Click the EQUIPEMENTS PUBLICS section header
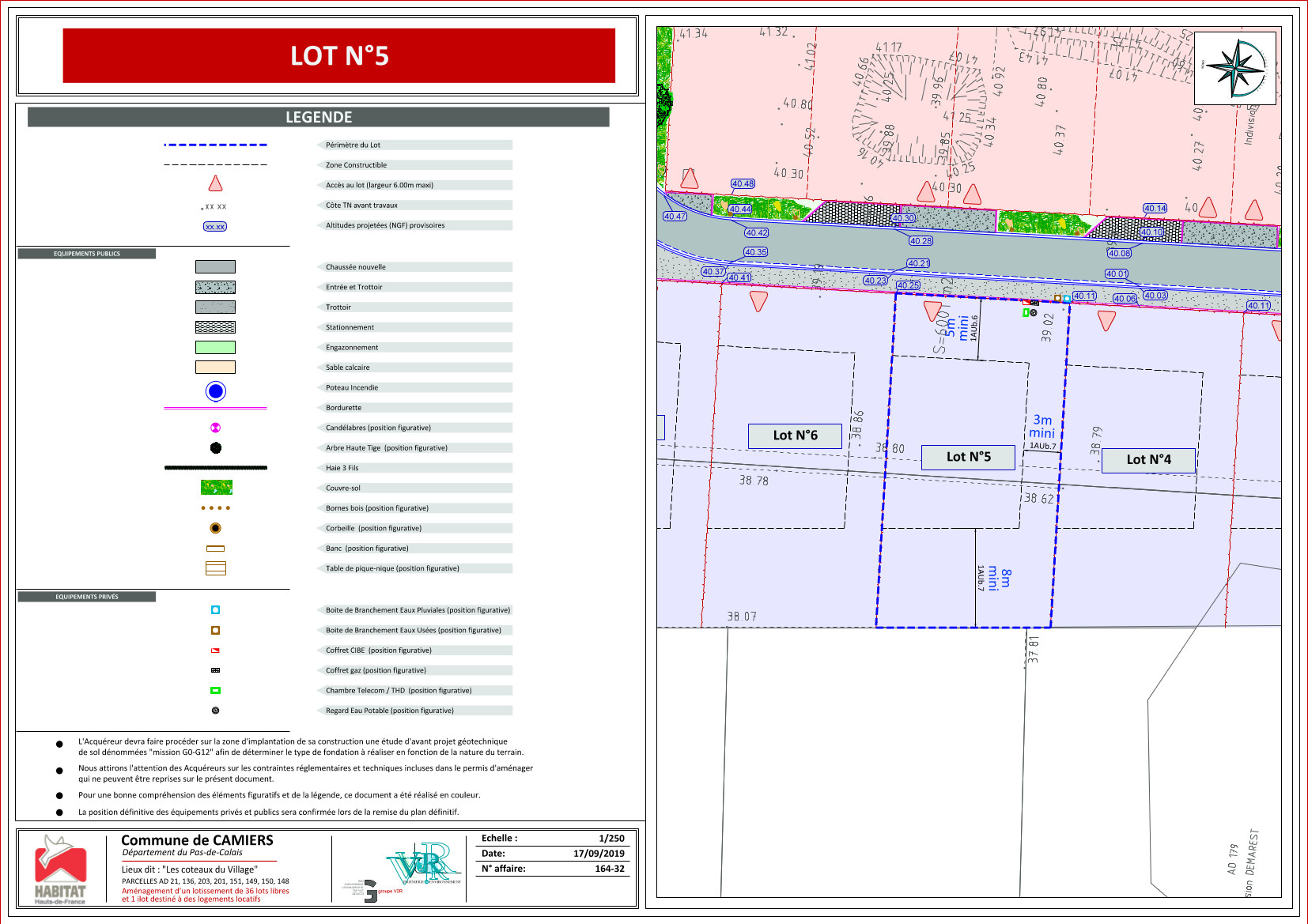 point(87,254)
